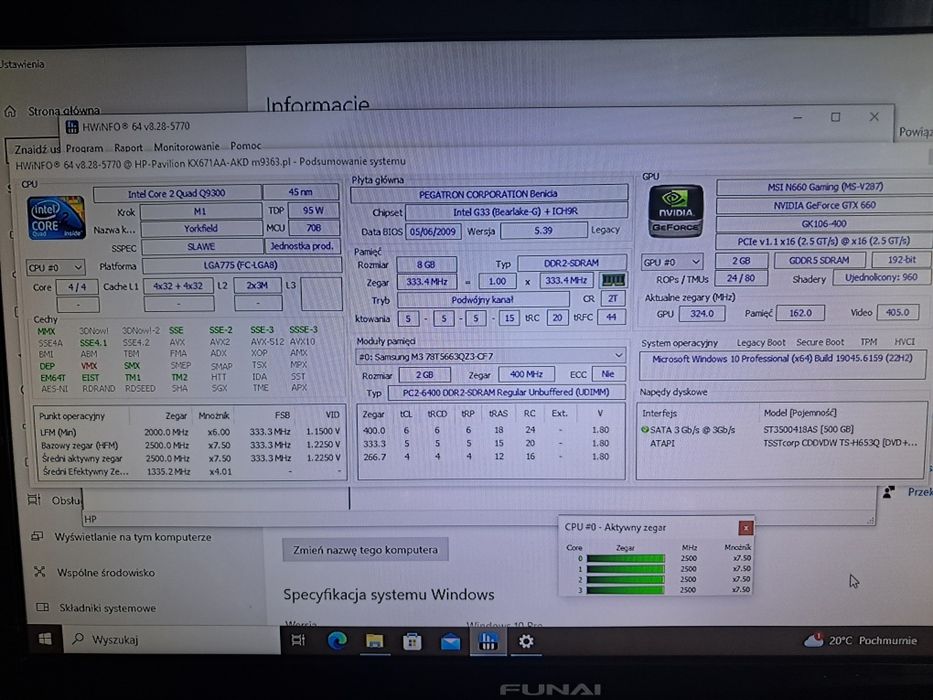Open the Raport menu

(x=128, y=148)
